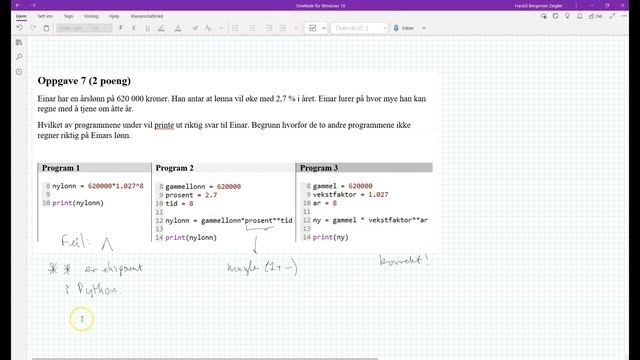Click the horizontal scrollbar at the bottom

(204, 359)
